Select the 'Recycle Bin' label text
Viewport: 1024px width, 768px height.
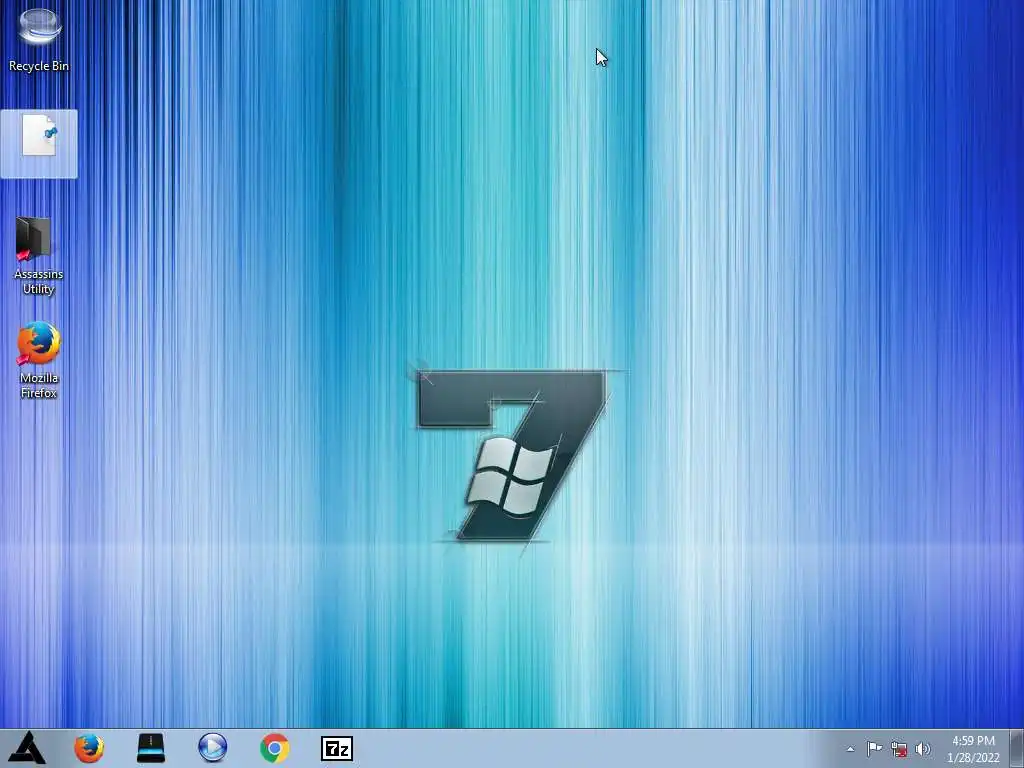[39, 66]
